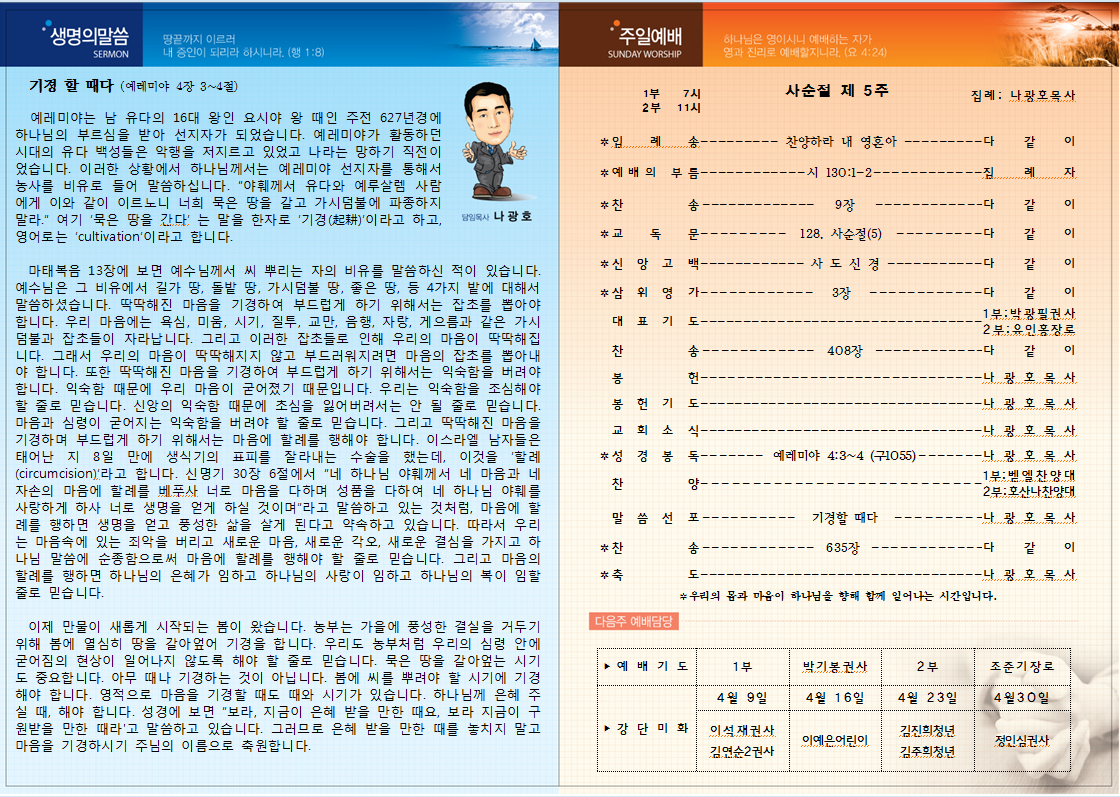Viewport: 1120px width, 797px height.
Task: Click the paragraph beginning '마태복음 13장에 보면'
Action: coord(278,431)
